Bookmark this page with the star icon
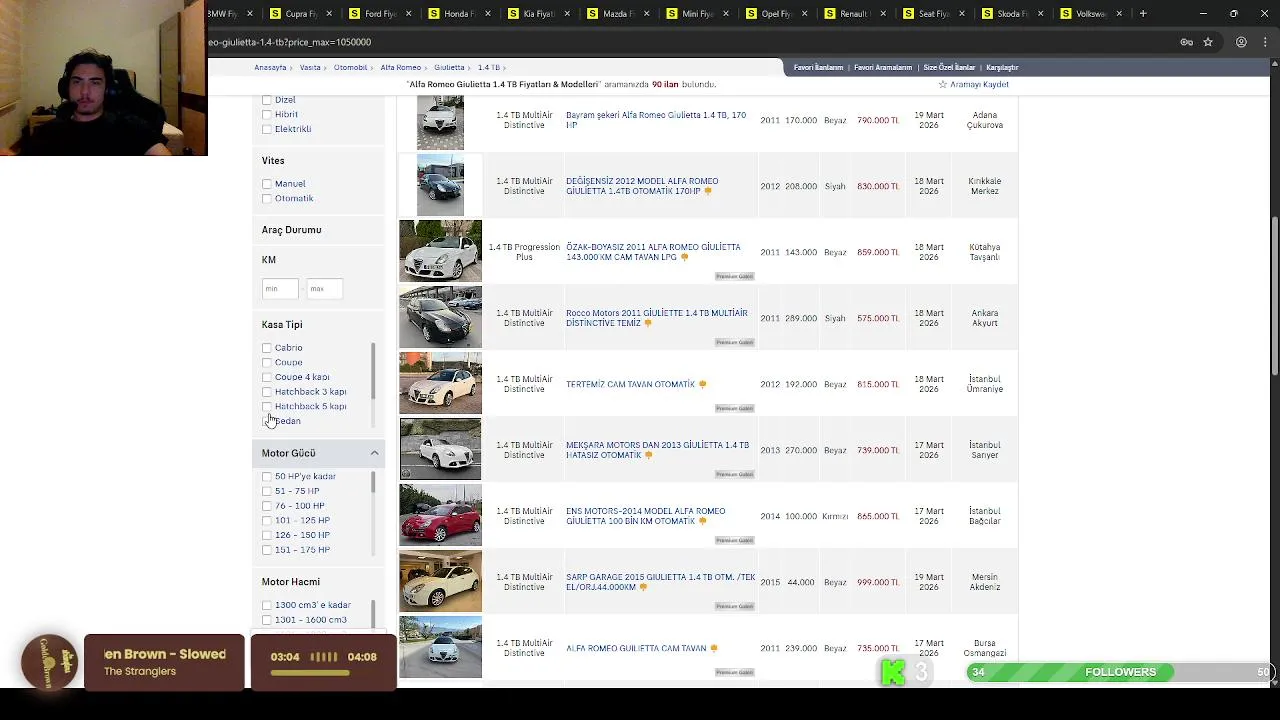 pyautogui.click(x=1208, y=42)
